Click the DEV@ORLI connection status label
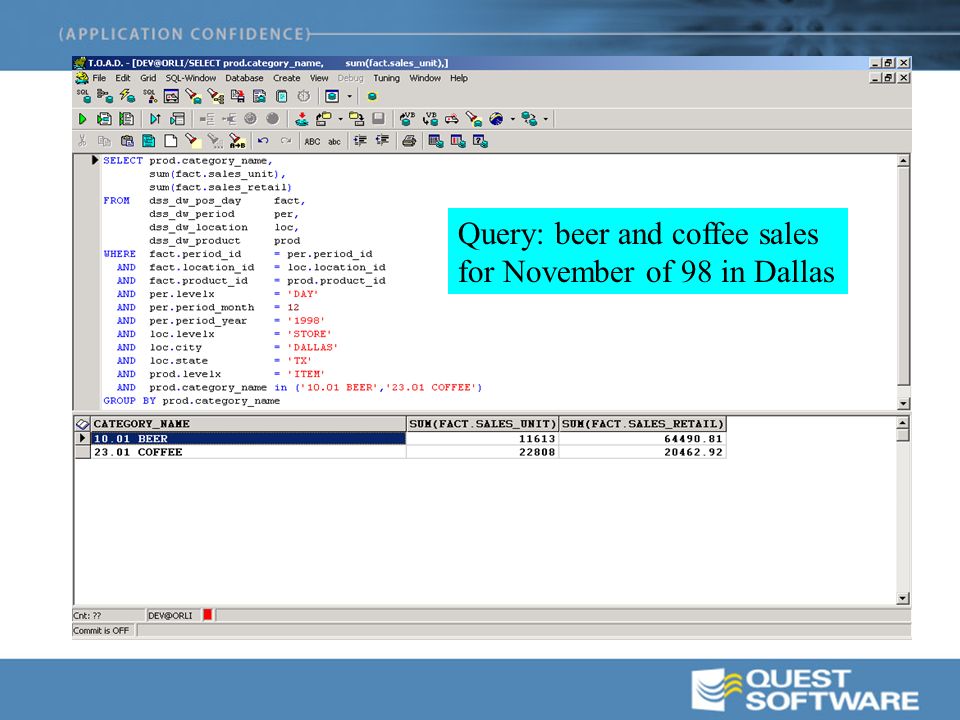Image resolution: width=960 pixels, height=720 pixels. pos(170,615)
